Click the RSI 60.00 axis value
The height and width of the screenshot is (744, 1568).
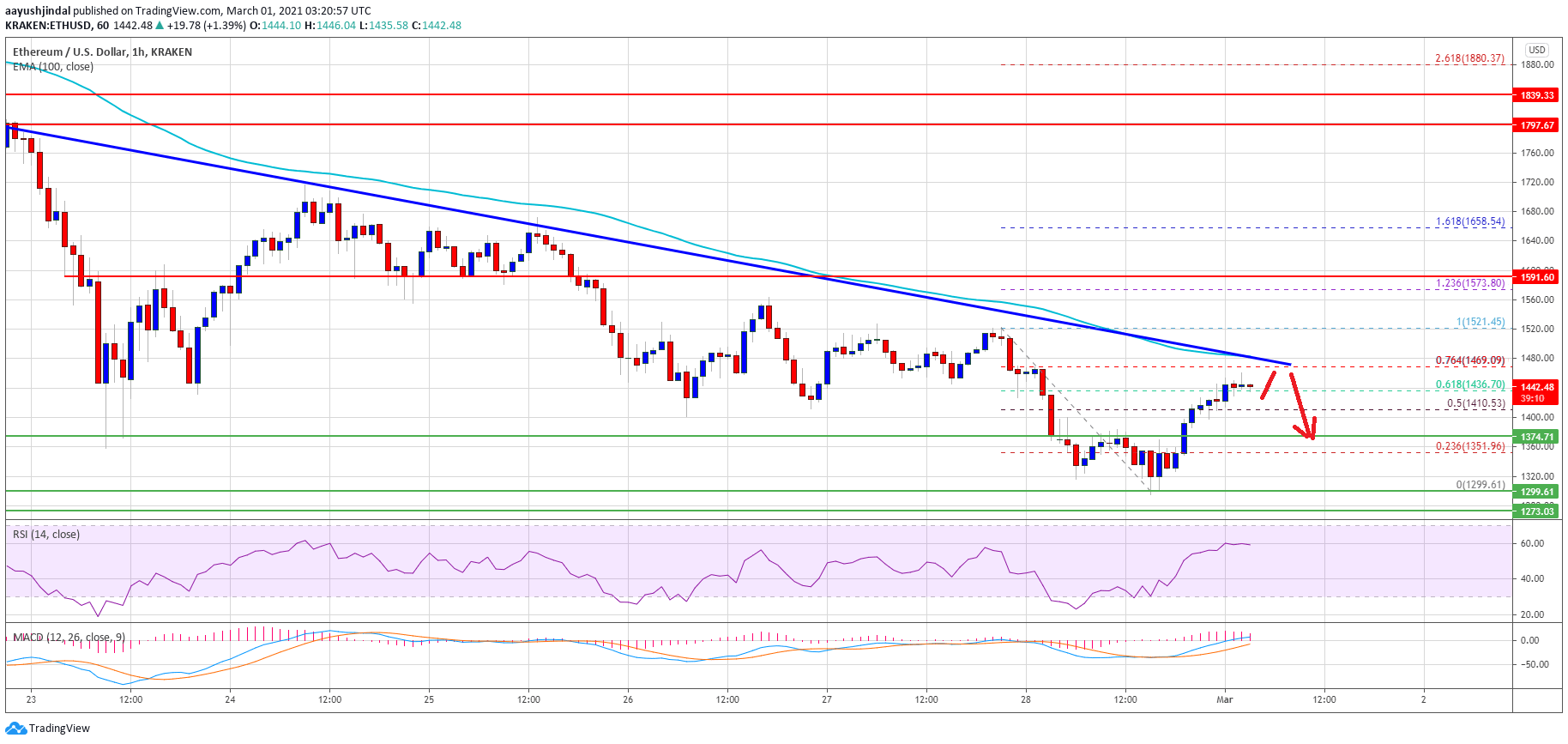tap(1532, 544)
